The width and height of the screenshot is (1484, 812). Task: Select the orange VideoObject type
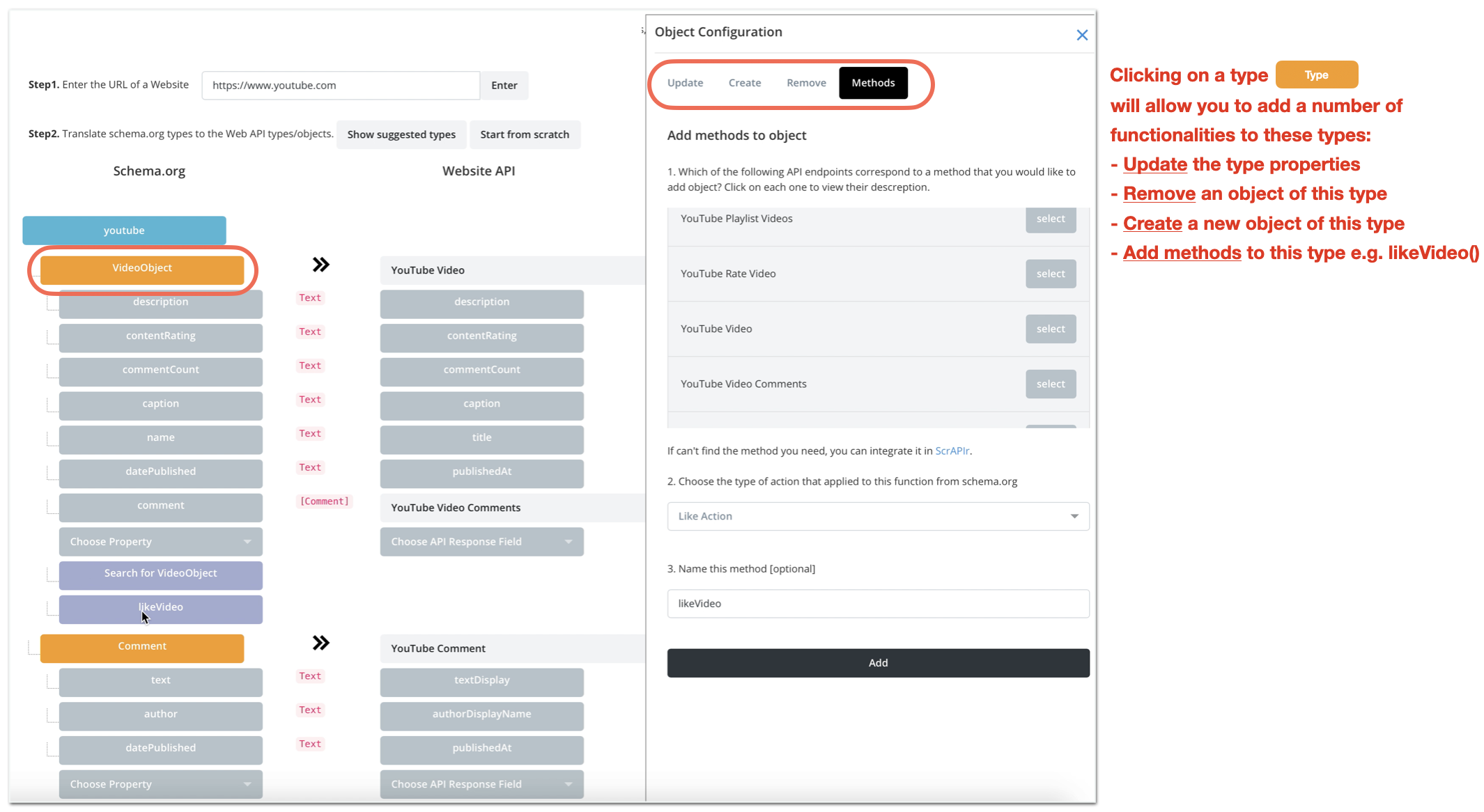point(142,269)
